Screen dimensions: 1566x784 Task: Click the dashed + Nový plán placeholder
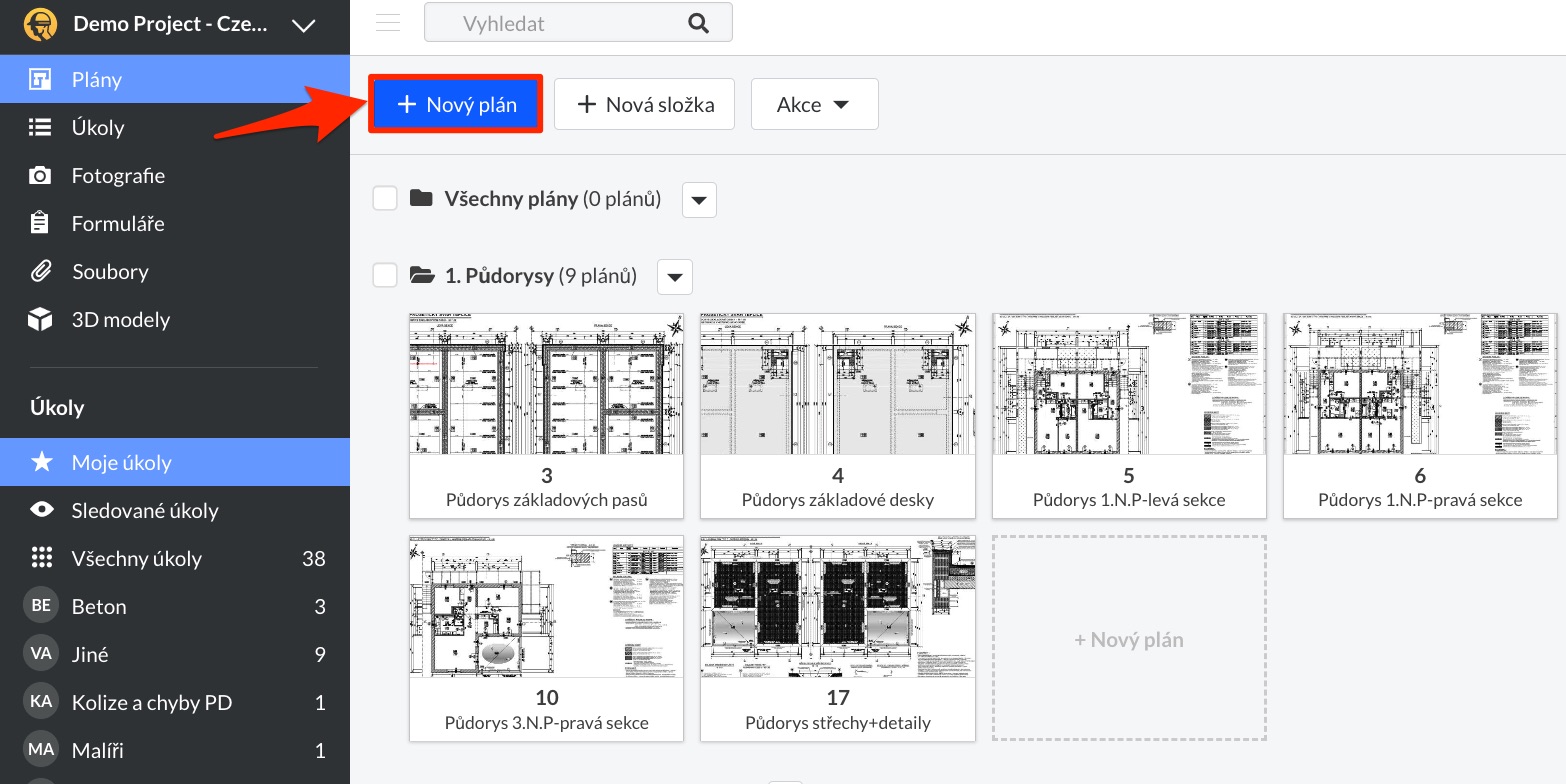coord(1129,638)
